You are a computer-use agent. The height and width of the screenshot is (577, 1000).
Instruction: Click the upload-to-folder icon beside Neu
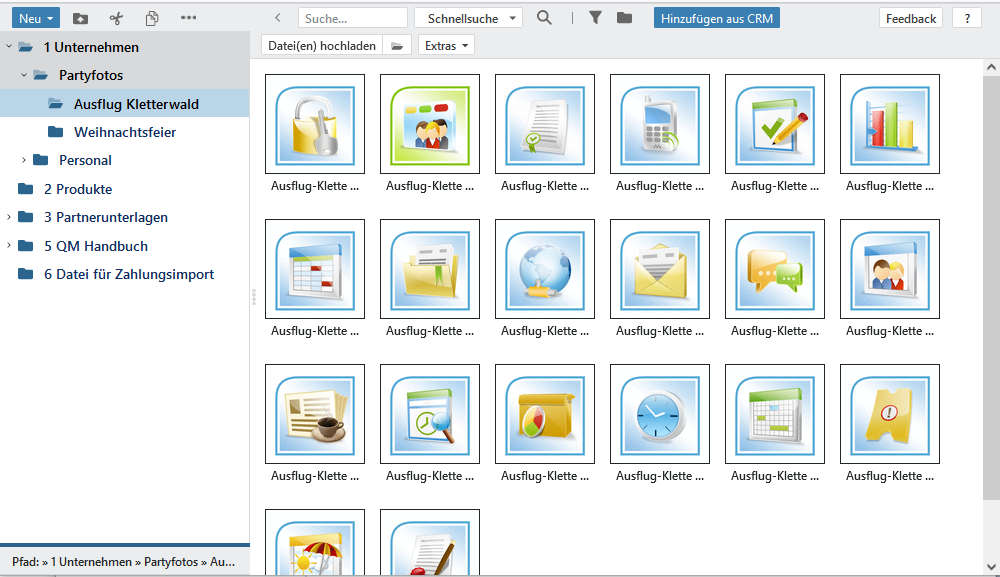81,18
